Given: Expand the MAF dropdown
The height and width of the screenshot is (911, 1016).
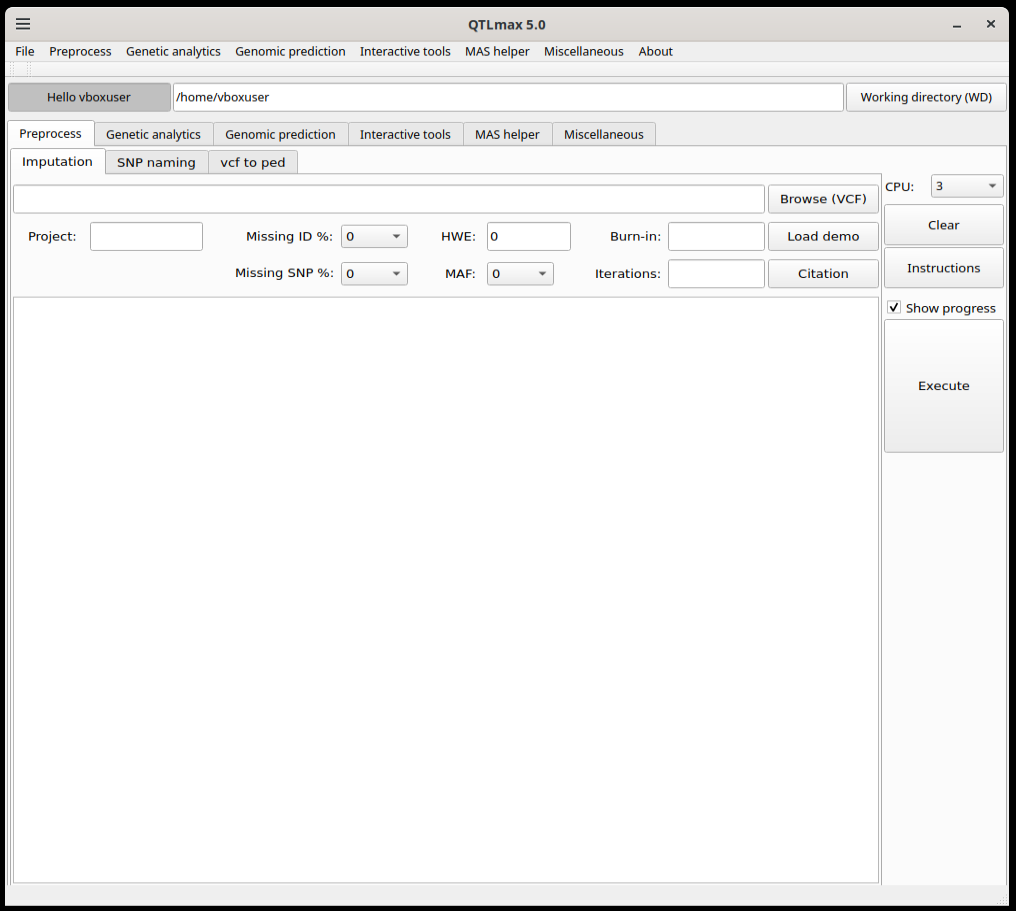Looking at the screenshot, I should click(520, 274).
